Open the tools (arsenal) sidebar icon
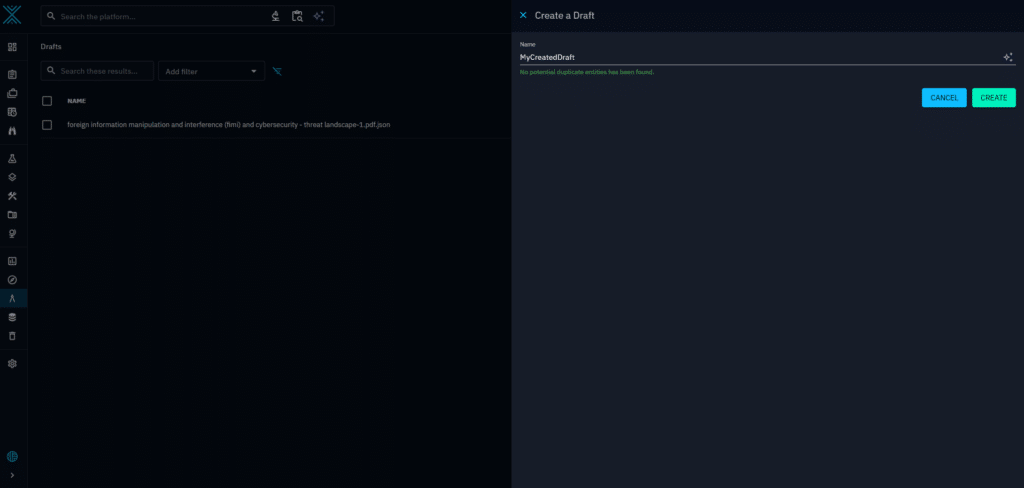The width and height of the screenshot is (1024, 488). pyautogui.click(x=13, y=196)
